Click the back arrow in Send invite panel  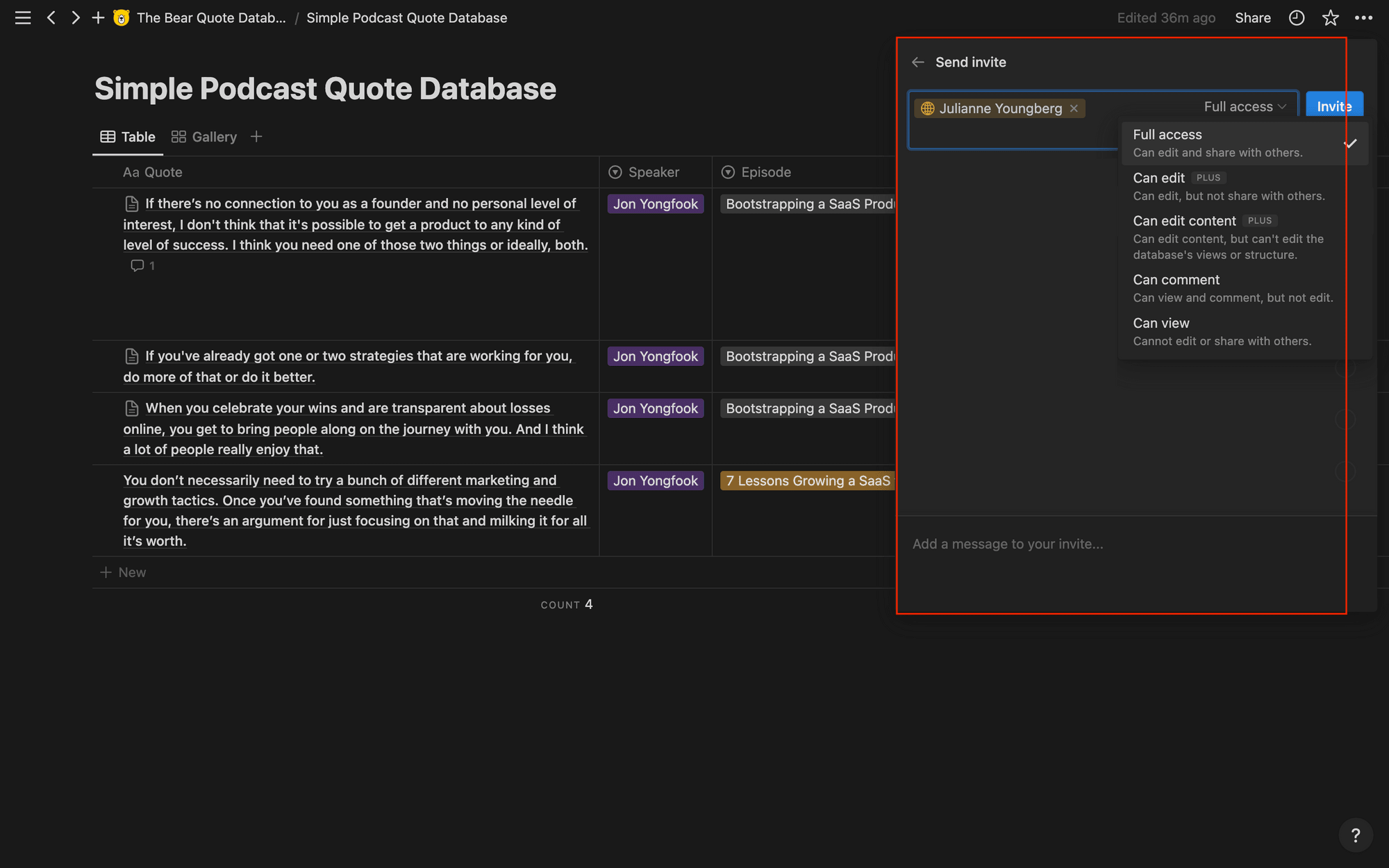(x=917, y=62)
